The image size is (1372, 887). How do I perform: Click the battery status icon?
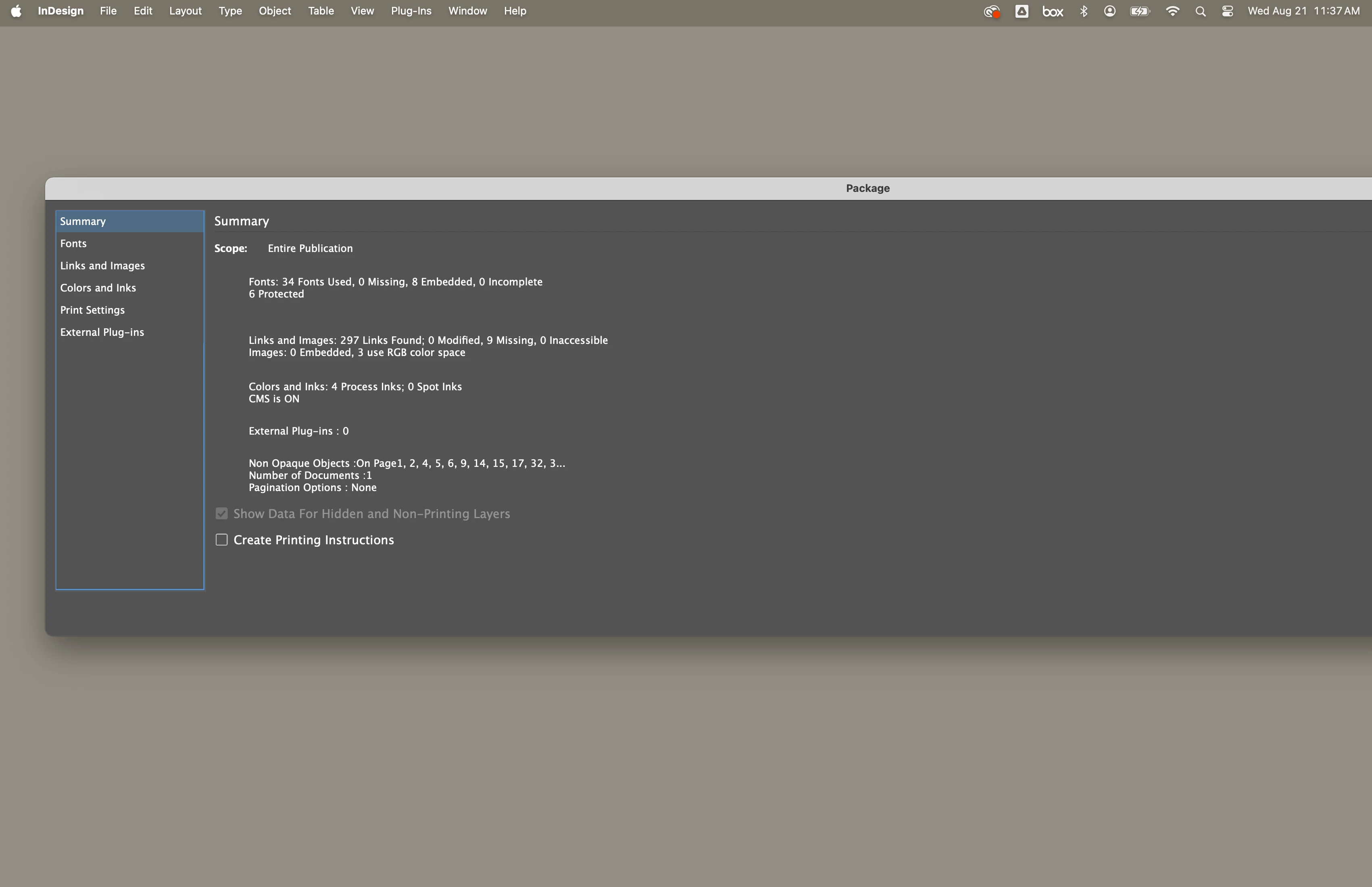pos(1139,11)
